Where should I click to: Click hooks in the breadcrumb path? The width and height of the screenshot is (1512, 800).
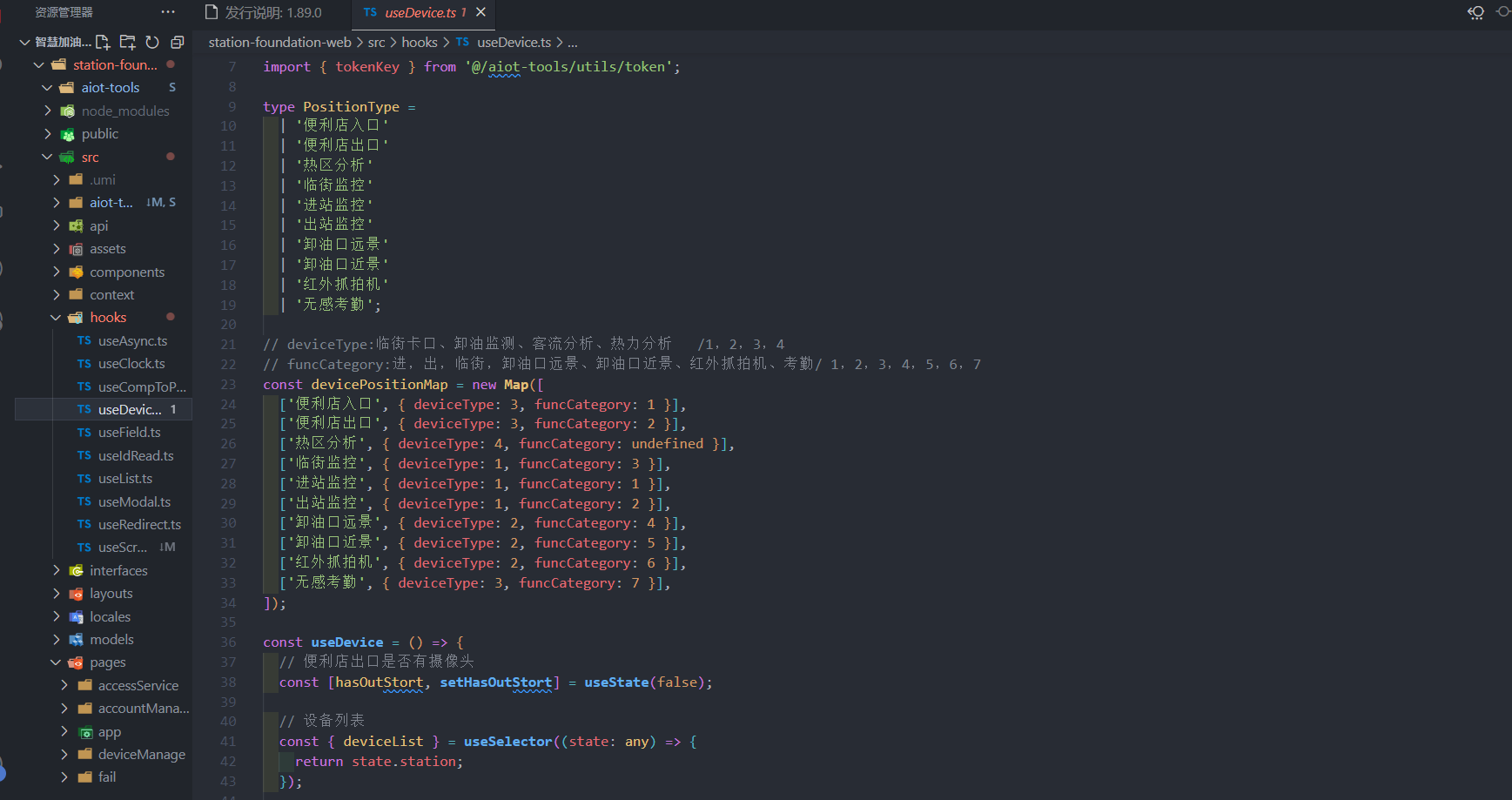(420, 42)
